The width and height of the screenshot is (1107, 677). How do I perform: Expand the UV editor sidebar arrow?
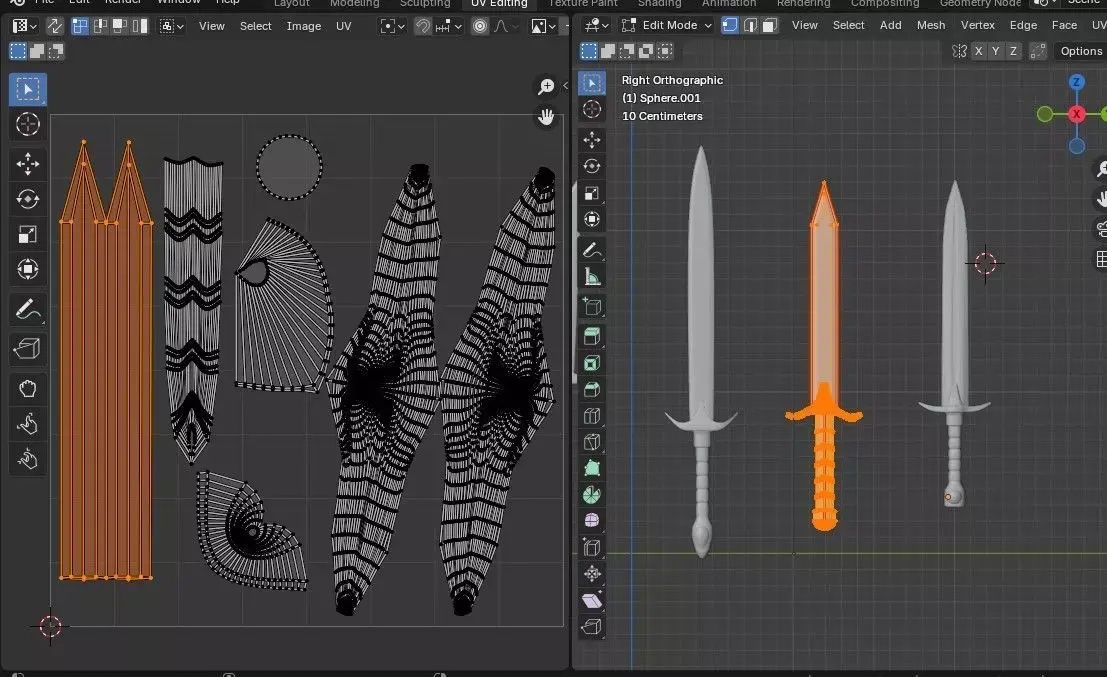click(565, 85)
